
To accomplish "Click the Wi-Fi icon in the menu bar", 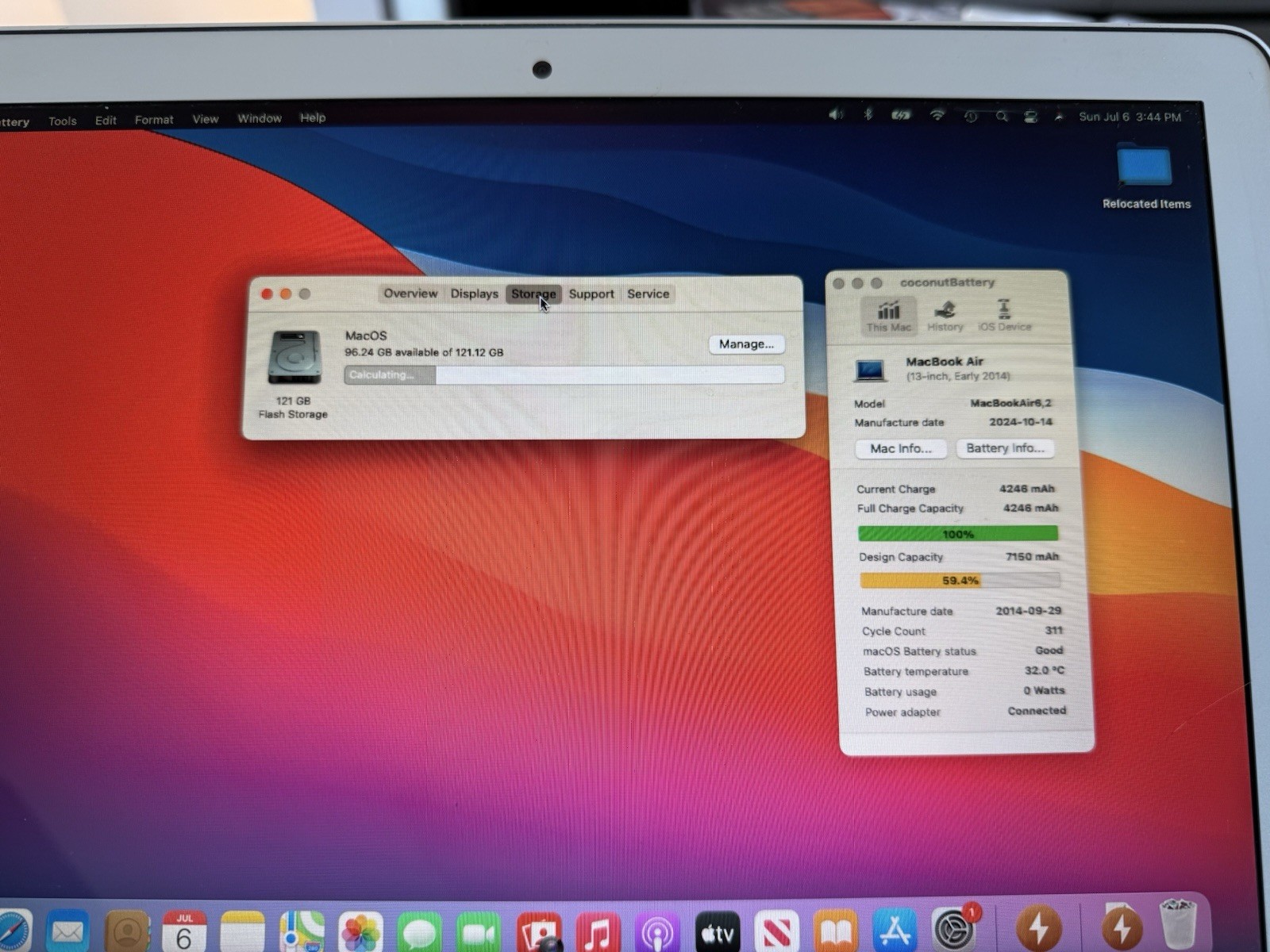I will 937,115.
